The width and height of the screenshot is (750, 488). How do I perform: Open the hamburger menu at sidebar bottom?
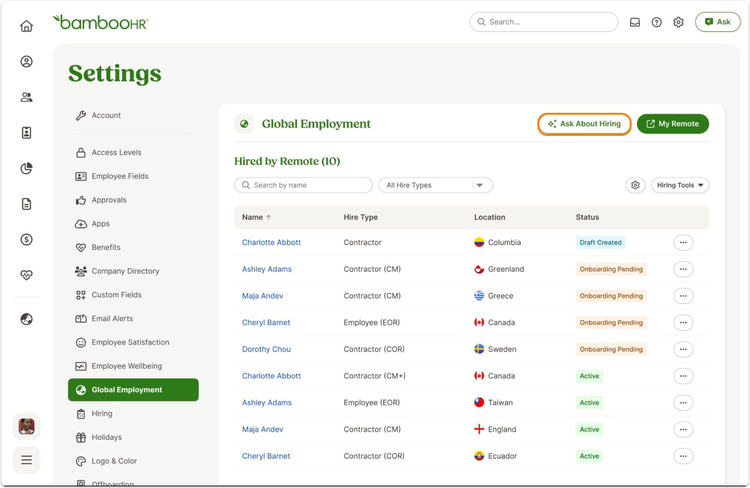tap(26, 460)
